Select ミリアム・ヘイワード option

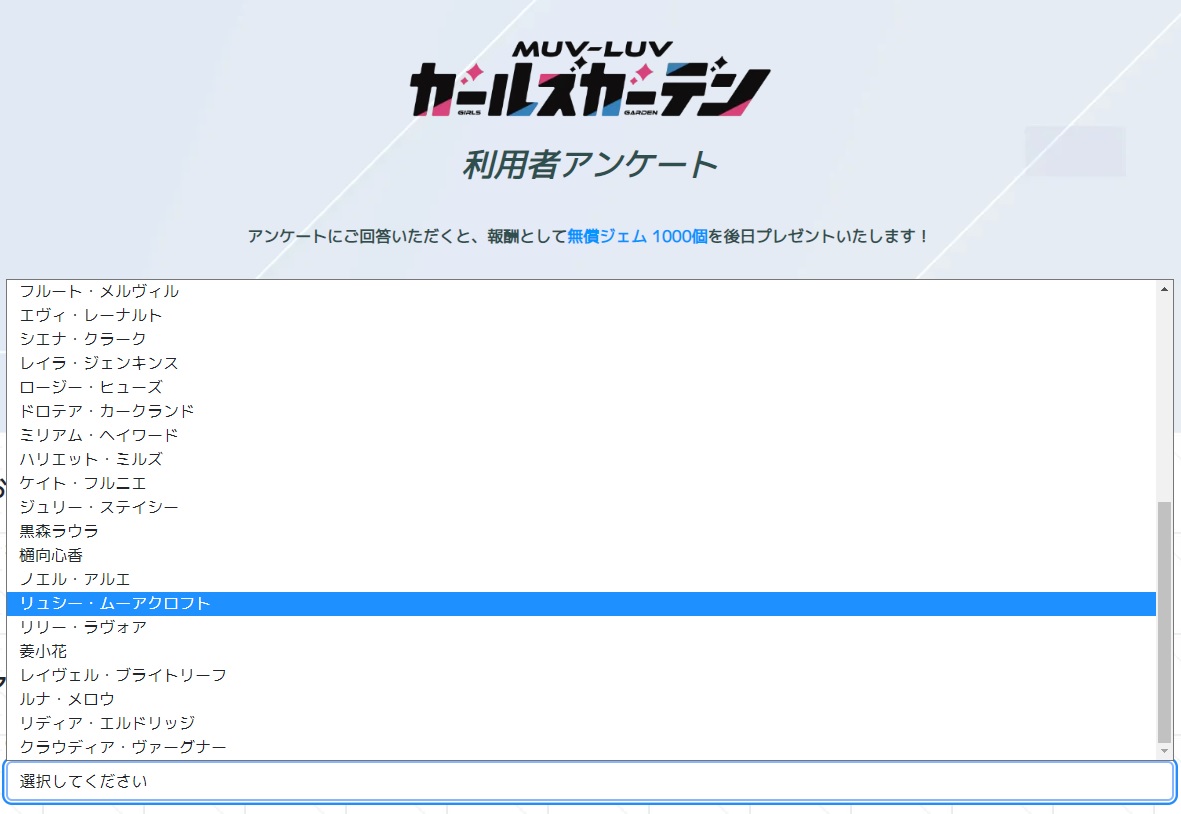click(x=99, y=435)
